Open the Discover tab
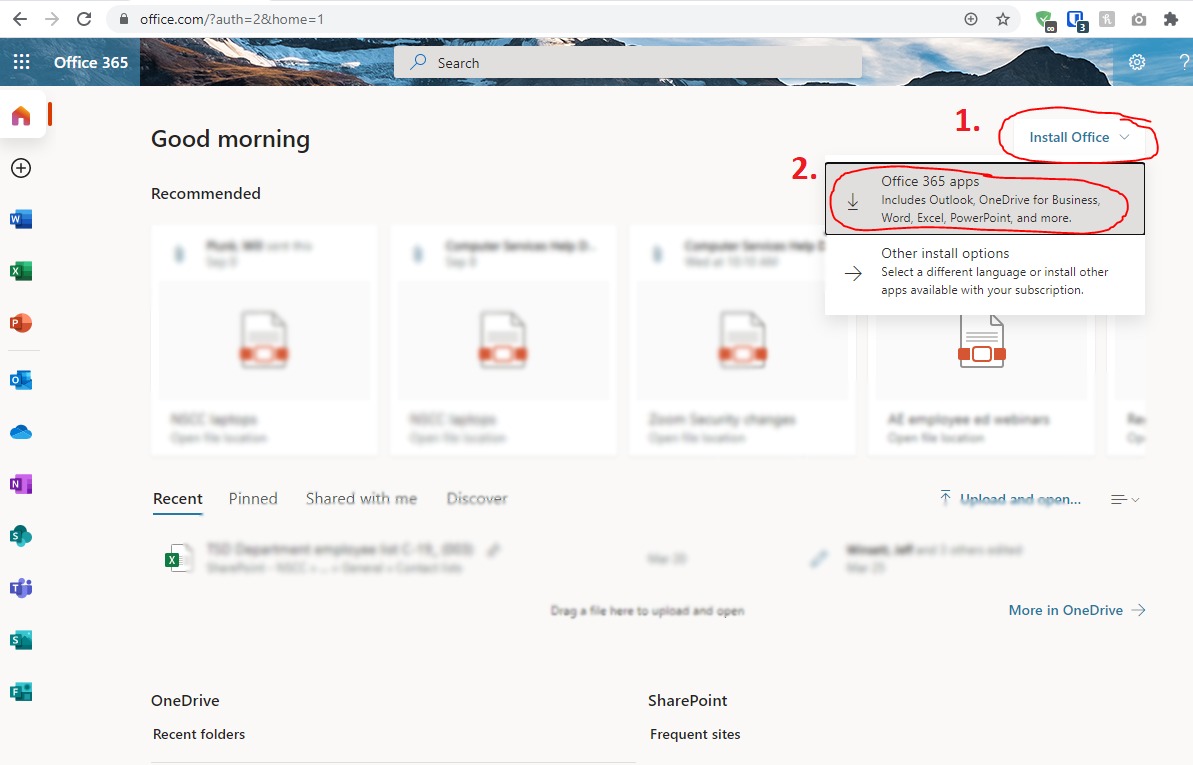 point(477,499)
